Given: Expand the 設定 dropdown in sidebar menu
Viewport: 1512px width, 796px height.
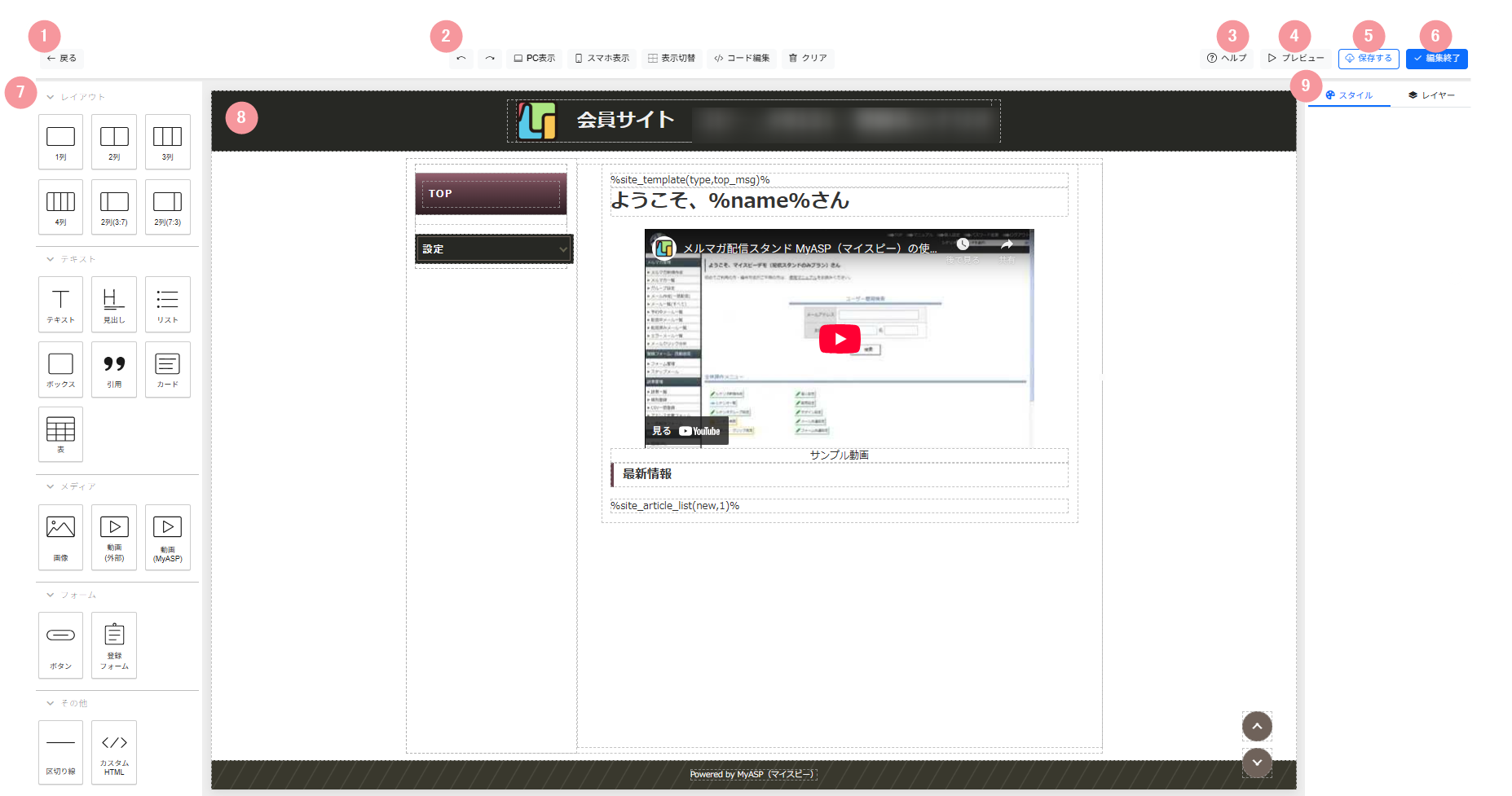Looking at the screenshot, I should click(562, 249).
